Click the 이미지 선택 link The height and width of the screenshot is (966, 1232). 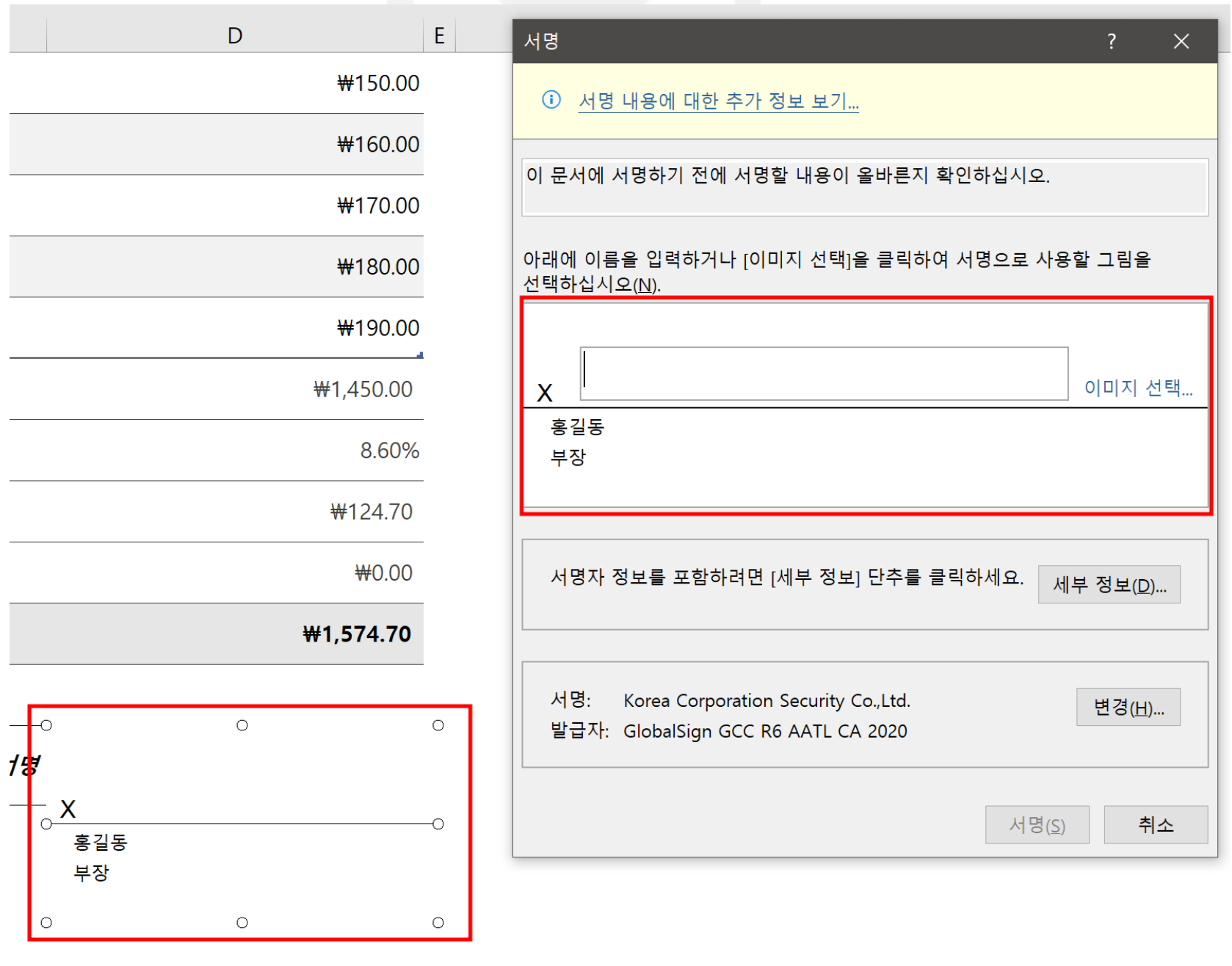coord(1137,388)
